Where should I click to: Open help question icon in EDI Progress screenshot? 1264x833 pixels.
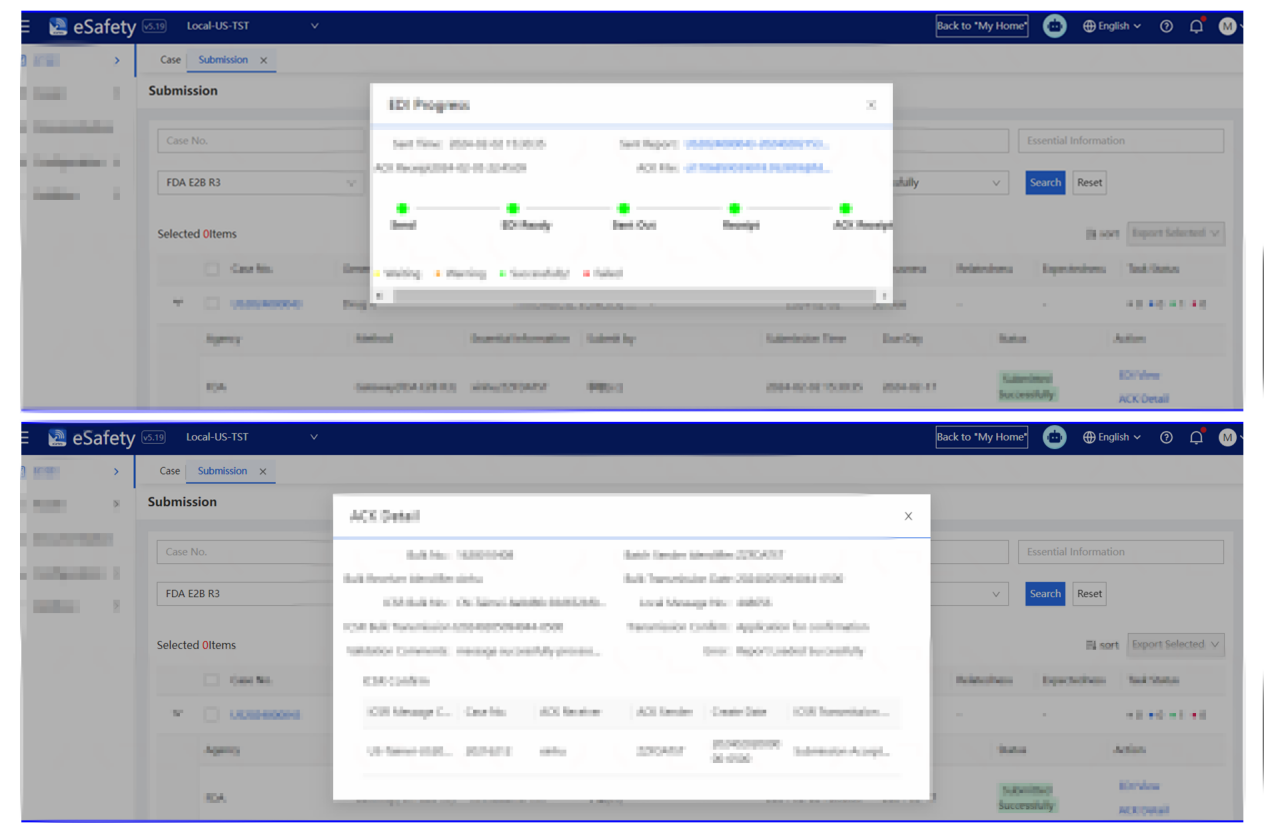click(x=1166, y=27)
